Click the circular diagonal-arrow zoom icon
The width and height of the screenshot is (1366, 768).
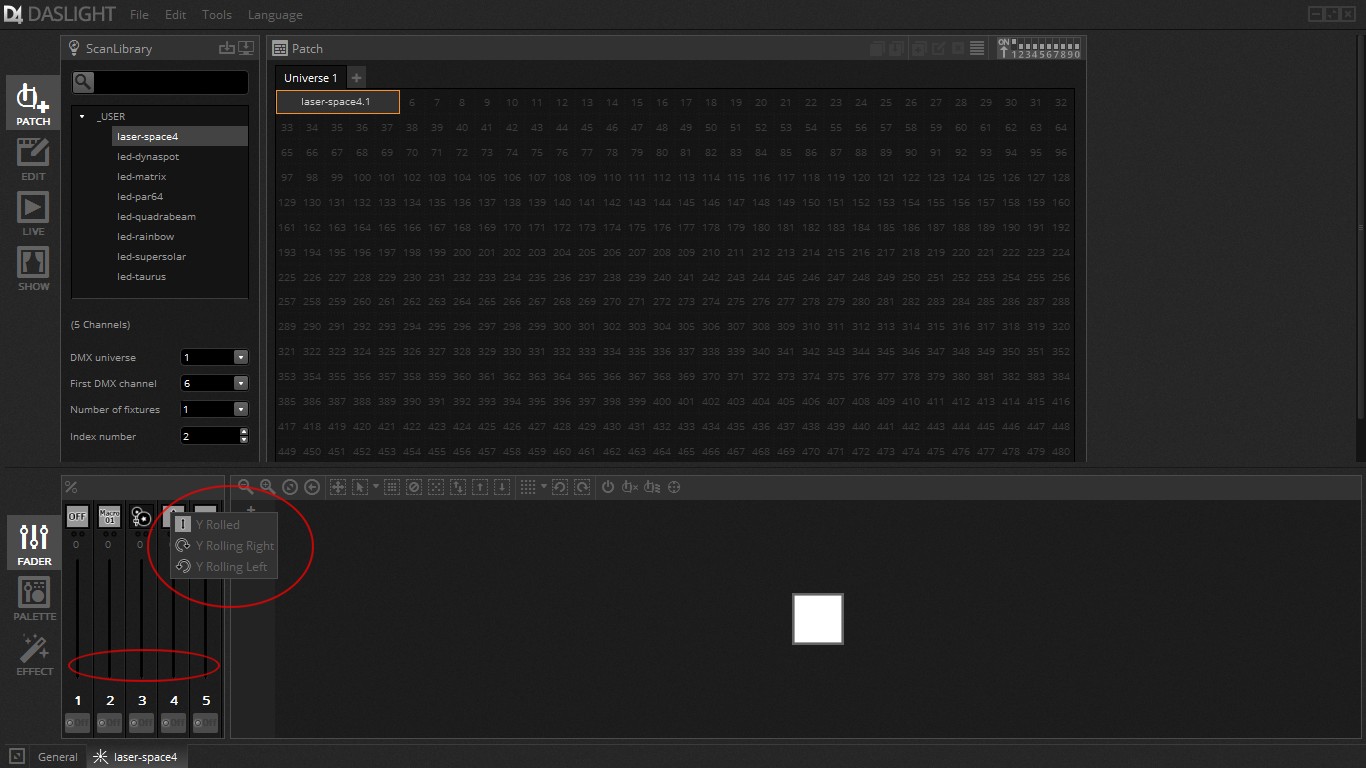[x=290, y=487]
